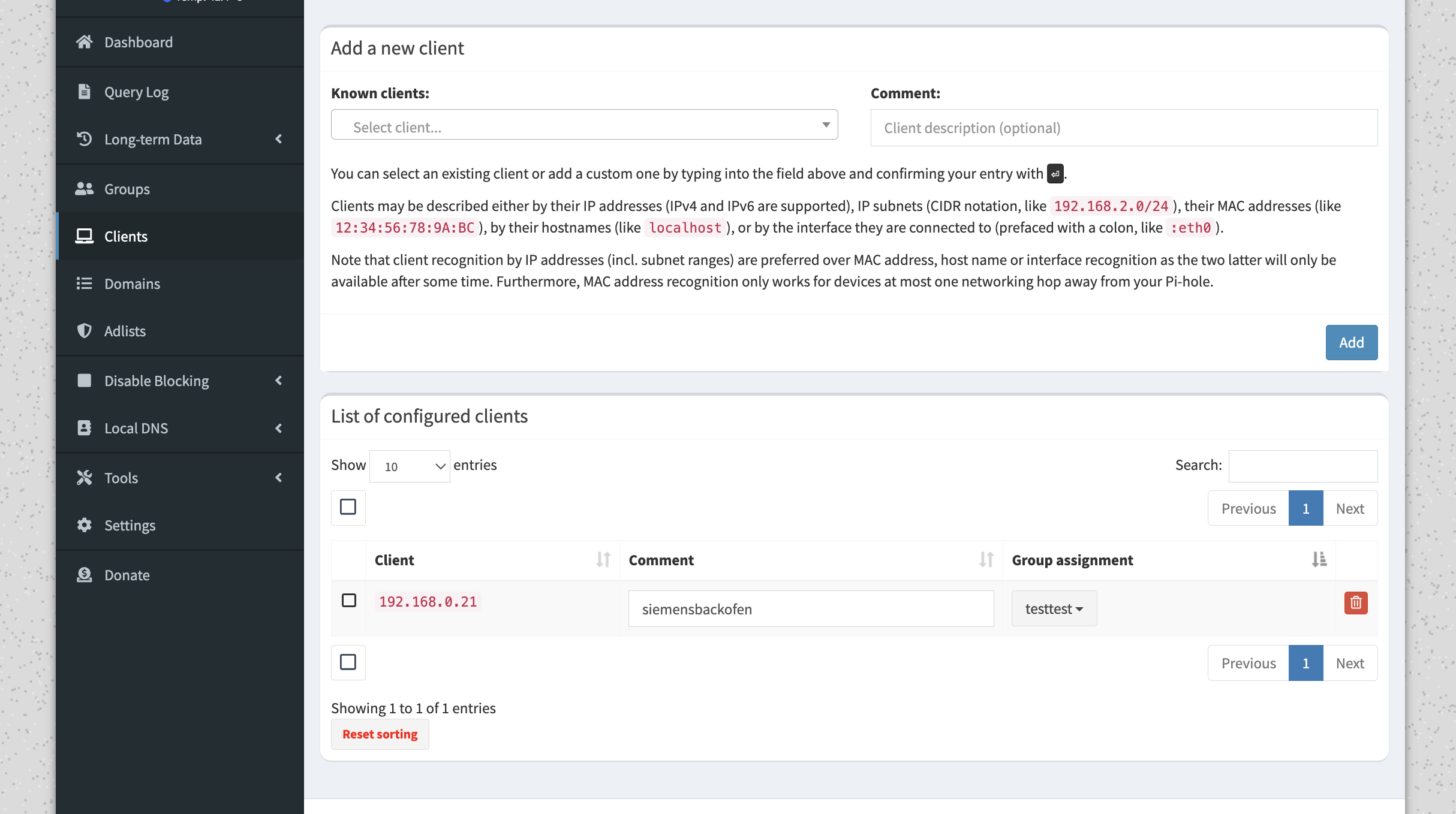This screenshot has width=1456, height=814.
Task: Open the Groups management page
Action: (180, 189)
